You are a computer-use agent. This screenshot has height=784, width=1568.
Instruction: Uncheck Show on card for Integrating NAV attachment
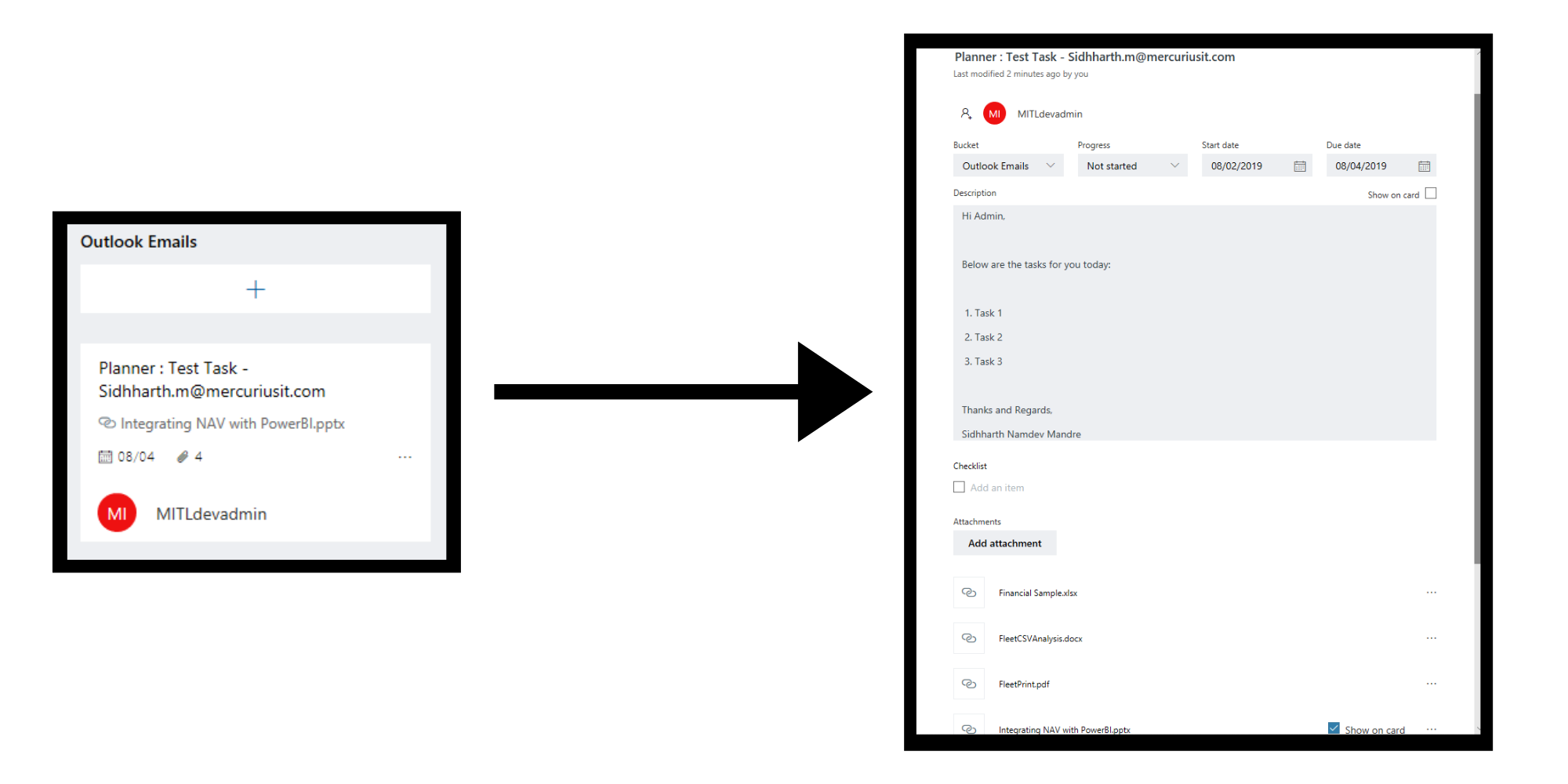click(x=1334, y=728)
